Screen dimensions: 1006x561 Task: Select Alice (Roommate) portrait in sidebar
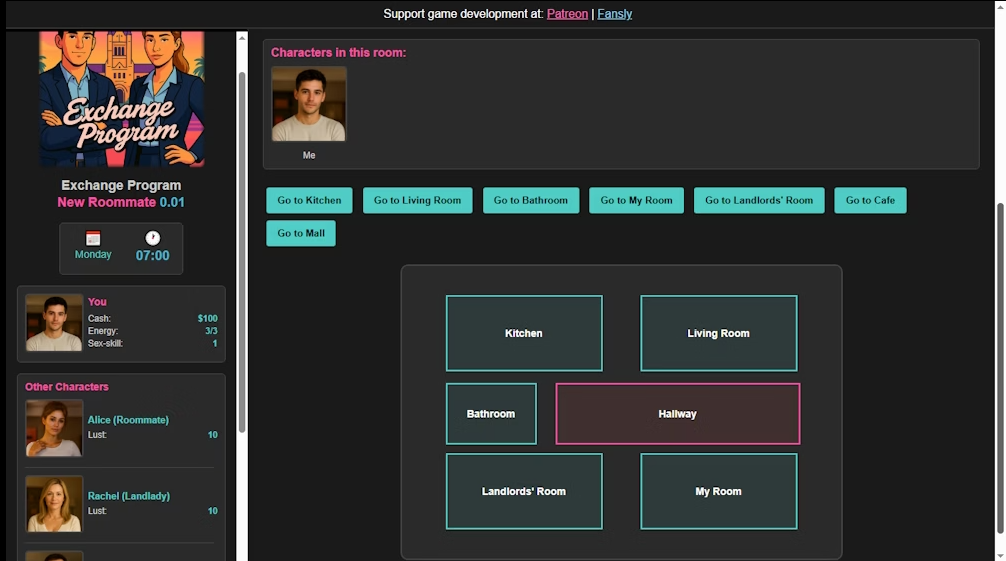pyautogui.click(x=54, y=428)
